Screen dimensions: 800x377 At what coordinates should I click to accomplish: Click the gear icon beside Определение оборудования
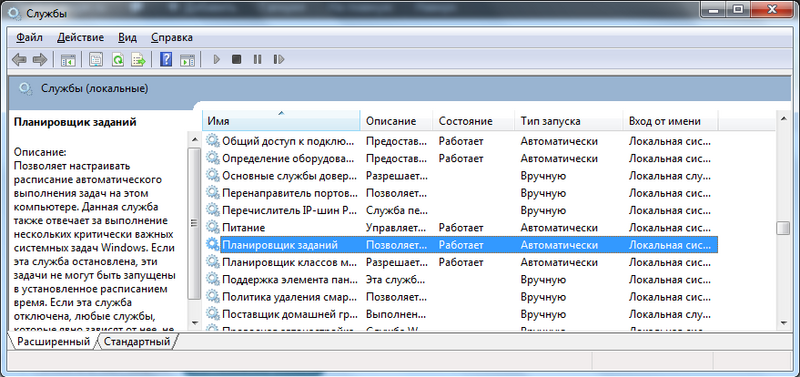(212, 158)
